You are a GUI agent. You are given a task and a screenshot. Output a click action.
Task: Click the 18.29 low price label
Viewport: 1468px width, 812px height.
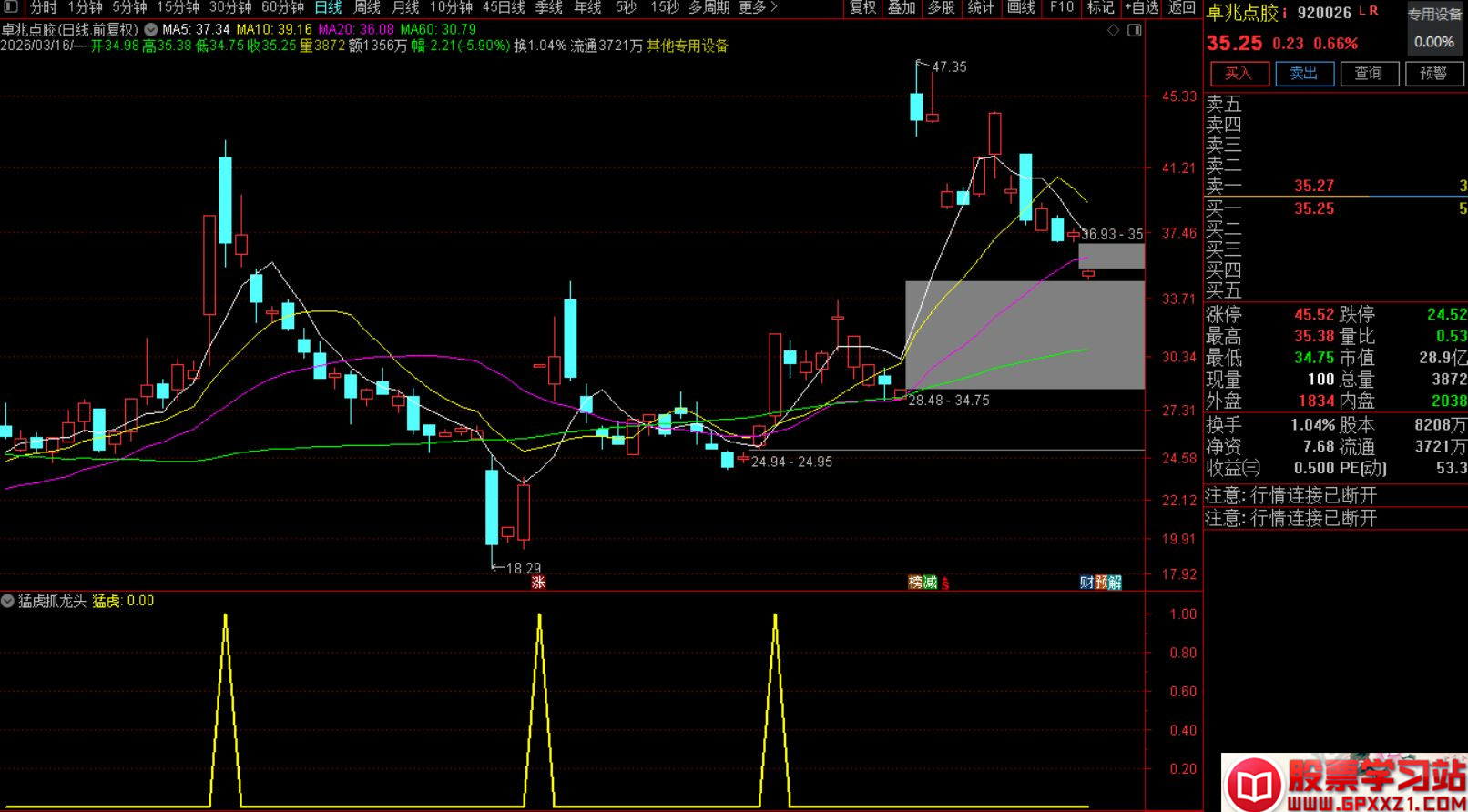point(523,568)
